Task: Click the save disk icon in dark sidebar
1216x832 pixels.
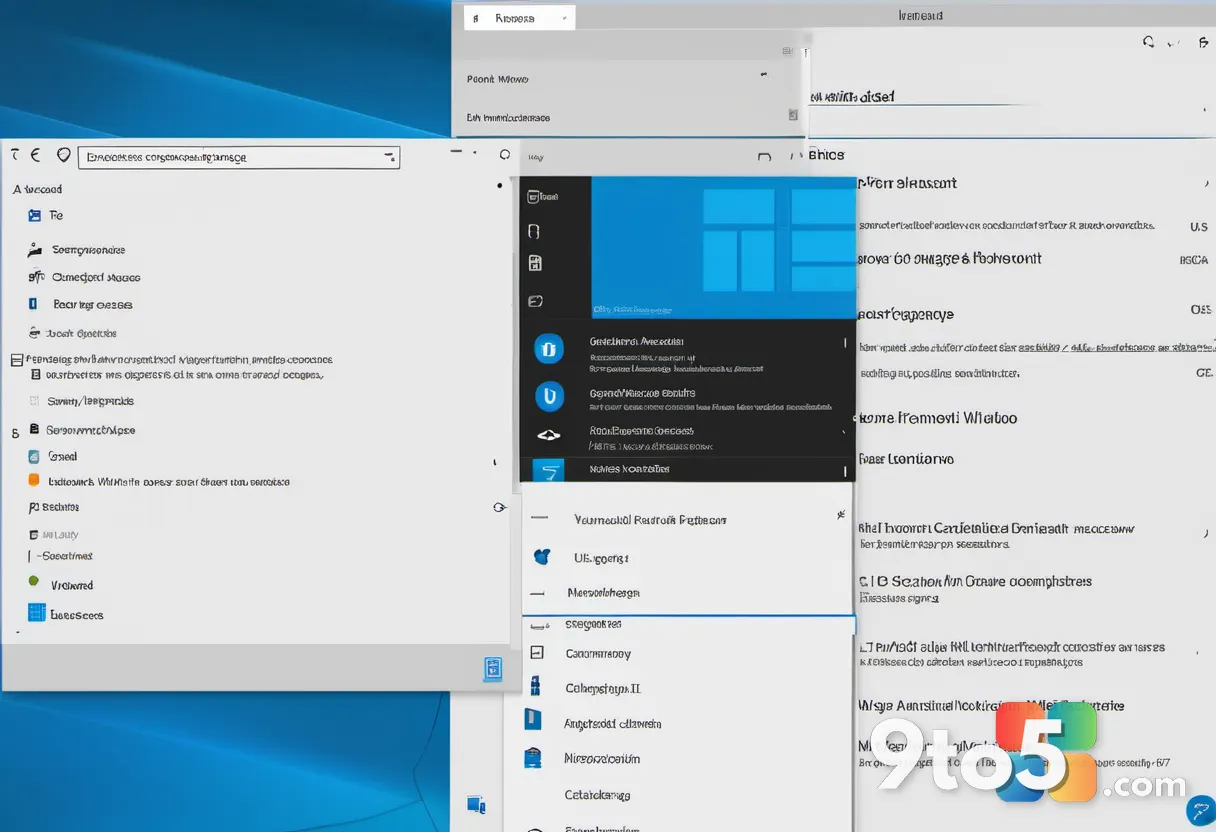Action: click(535, 264)
